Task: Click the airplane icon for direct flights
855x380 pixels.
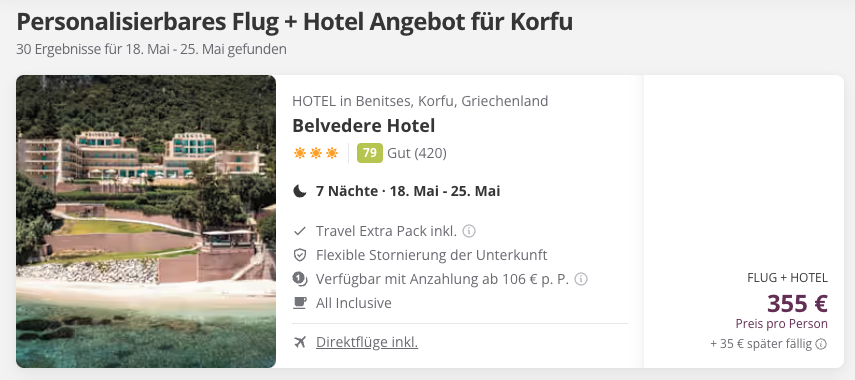Action: 299,342
